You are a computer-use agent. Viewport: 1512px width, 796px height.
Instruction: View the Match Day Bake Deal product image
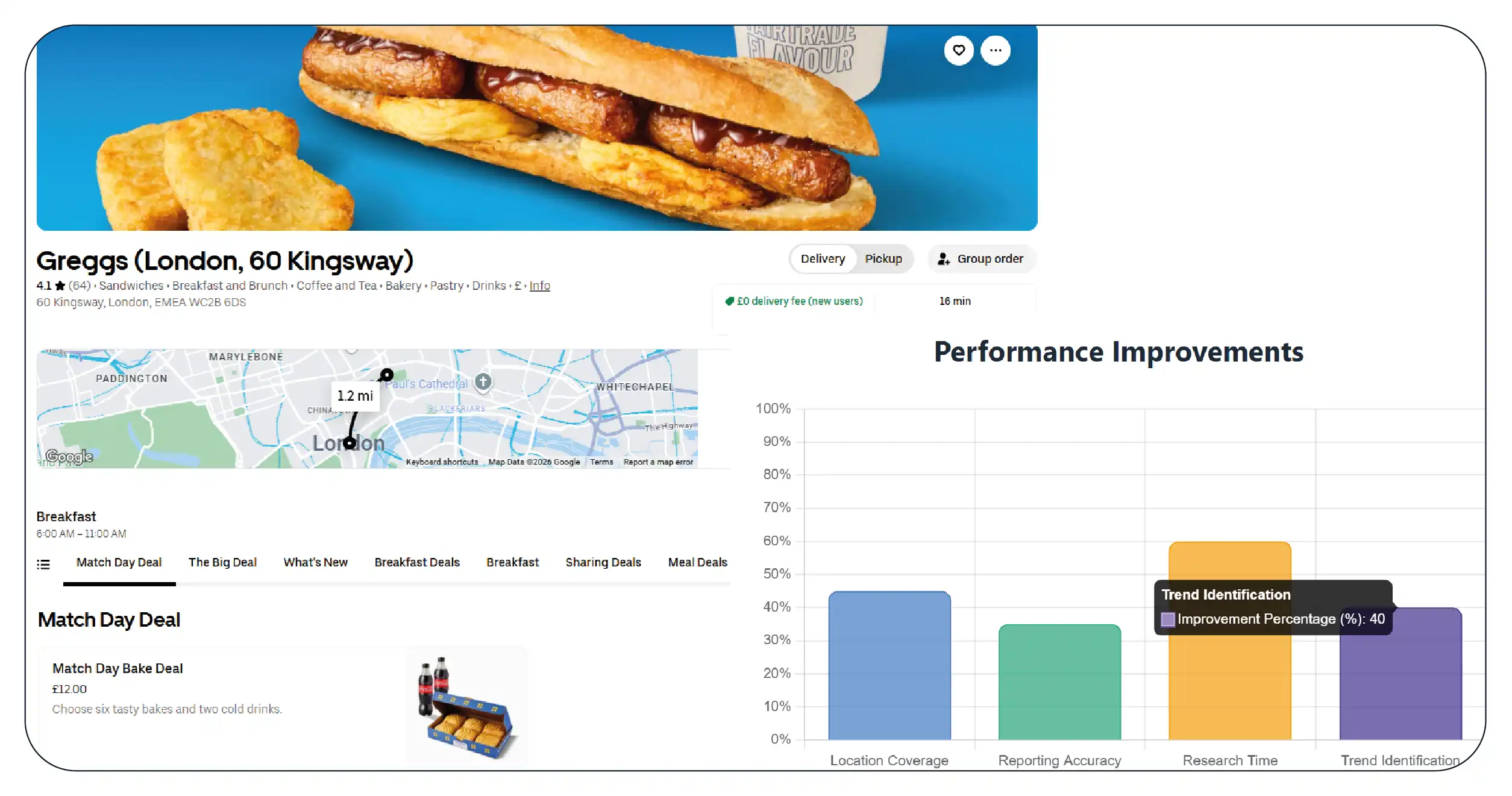[466, 707]
